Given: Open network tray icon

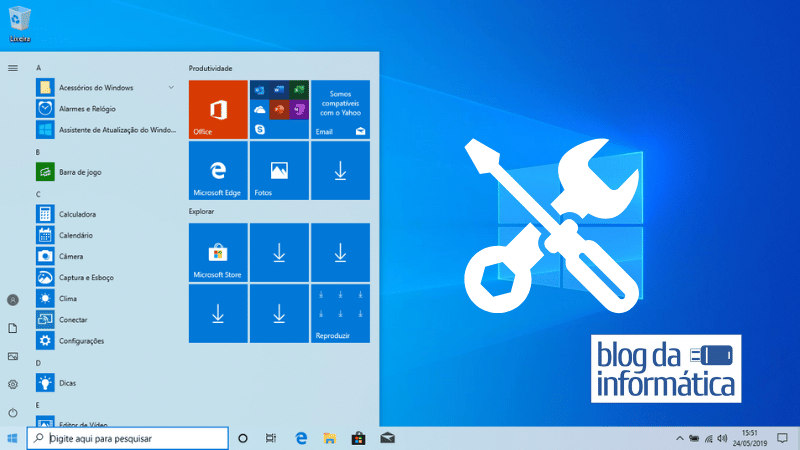Looking at the screenshot, I should 708,438.
